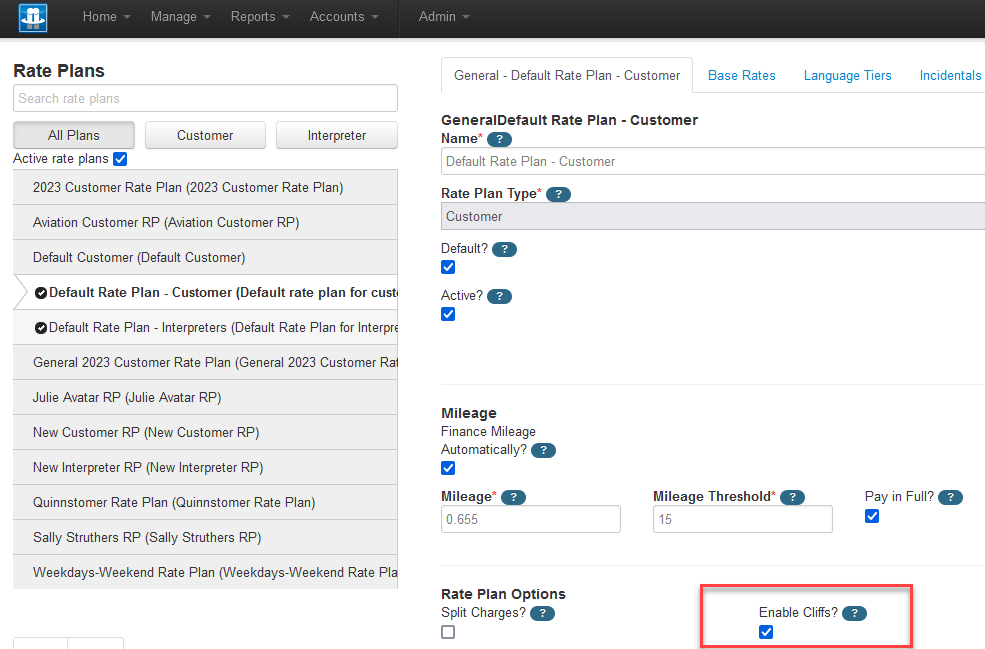Screen dimensions: 985x649
Task: Click the Mileage value field
Action: pyautogui.click(x=531, y=519)
